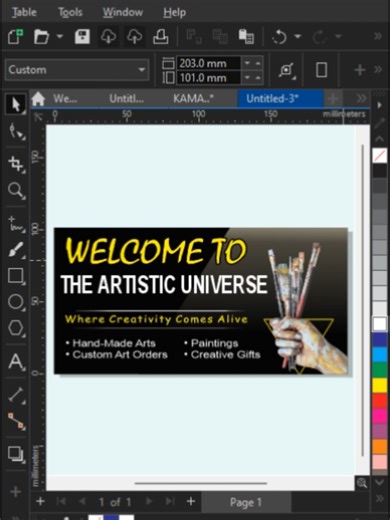Click the page width field 203.0 mm
Image resolution: width=390 pixels, height=520 pixels.
[208, 63]
